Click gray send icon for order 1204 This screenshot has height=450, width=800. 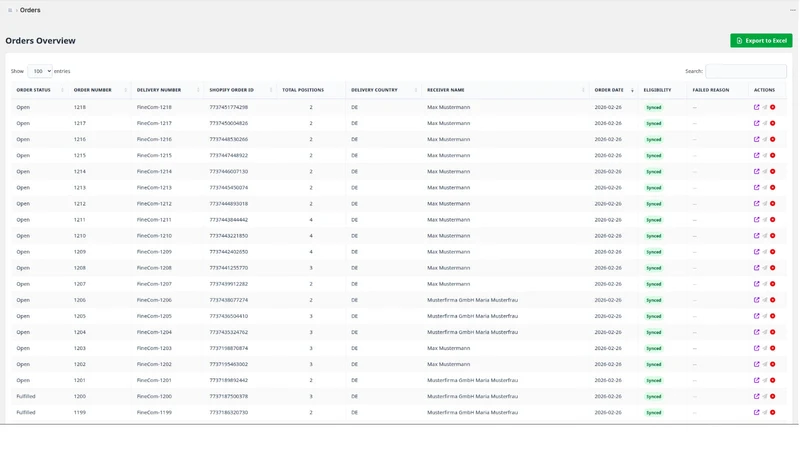764,332
